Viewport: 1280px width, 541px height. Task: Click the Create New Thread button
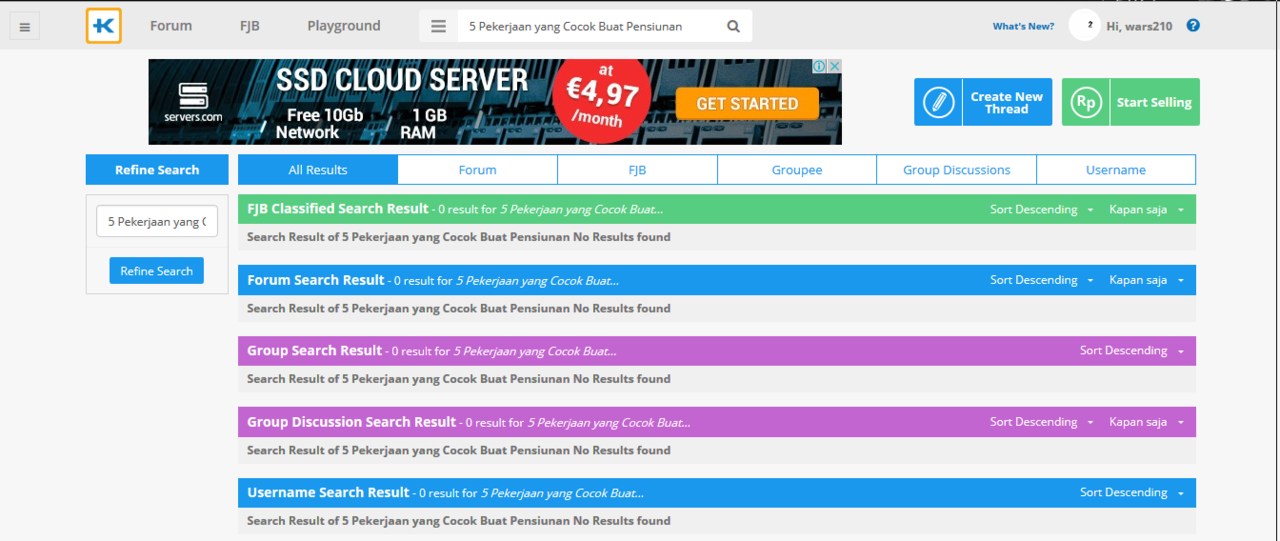point(983,102)
